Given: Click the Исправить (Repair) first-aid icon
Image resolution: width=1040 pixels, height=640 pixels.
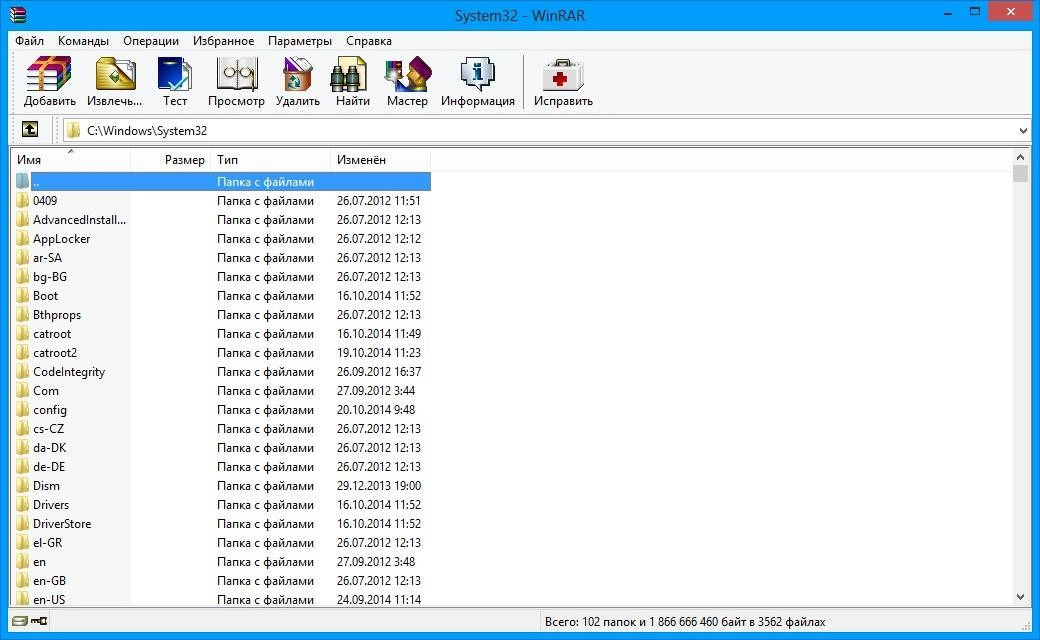Looking at the screenshot, I should pyautogui.click(x=563, y=81).
